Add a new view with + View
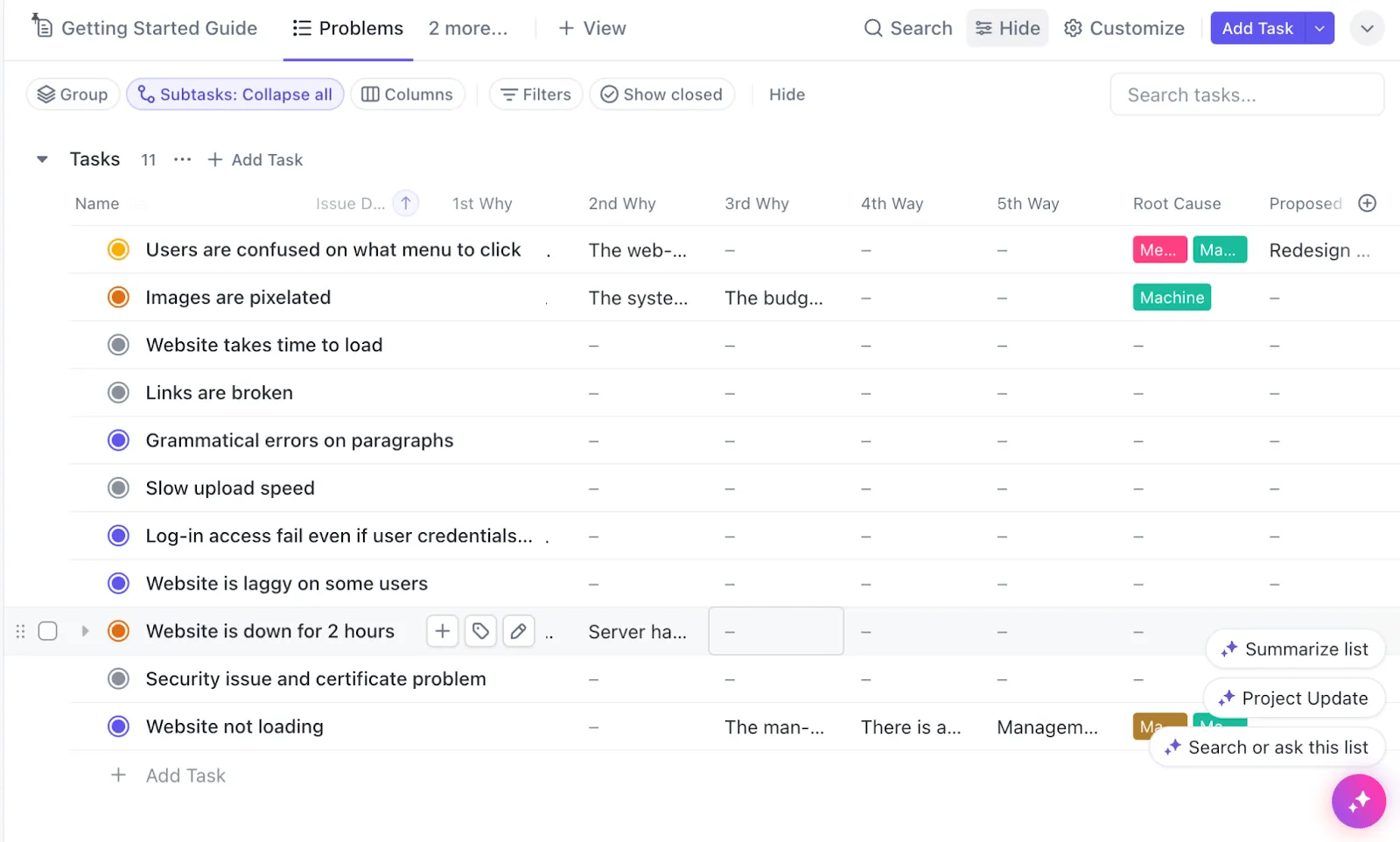This screenshot has height=842, width=1400. [x=592, y=28]
